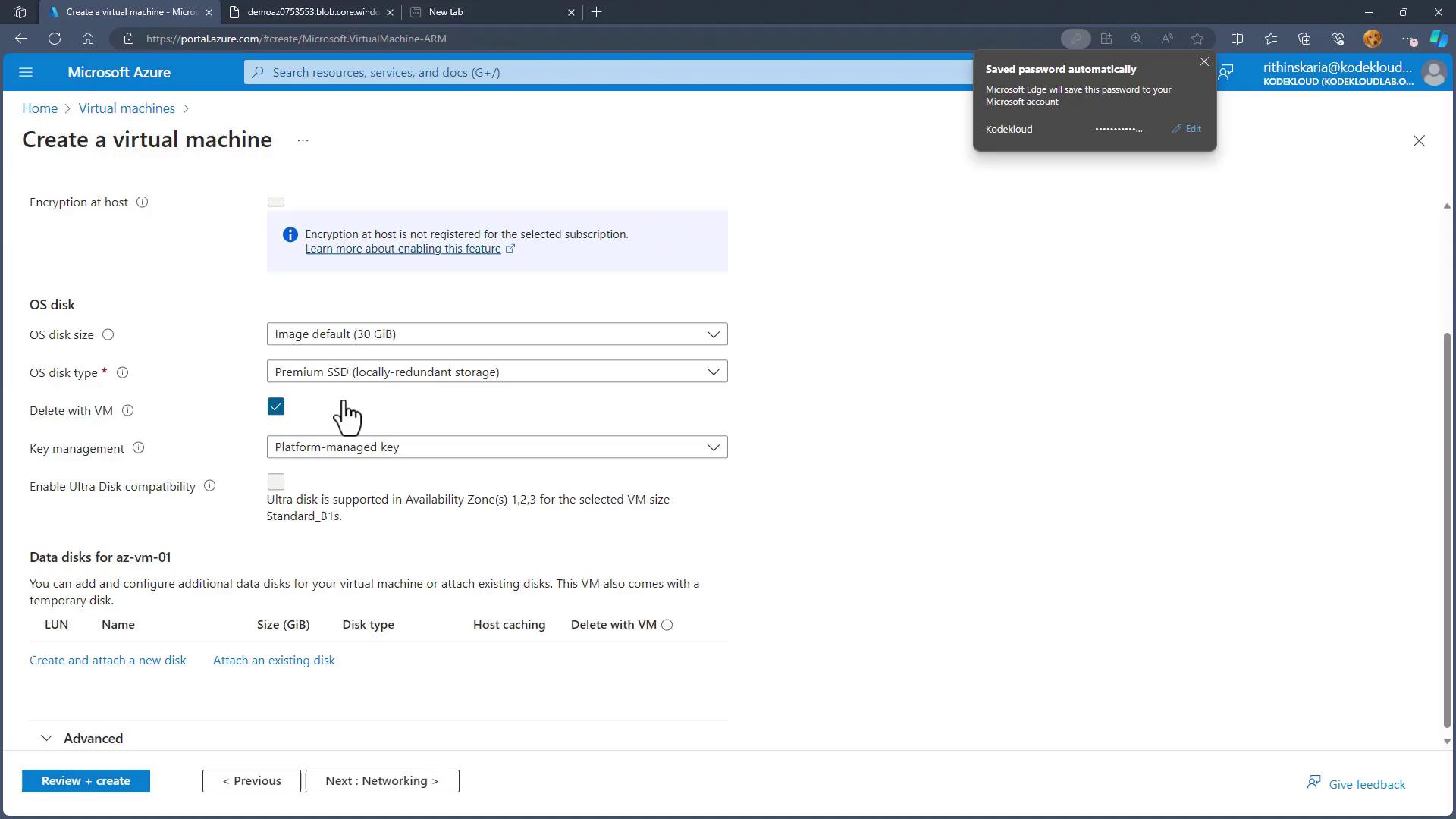Image resolution: width=1456 pixels, height=819 pixels.
Task: Uncheck the Delete with VM checkbox
Action: (276, 407)
